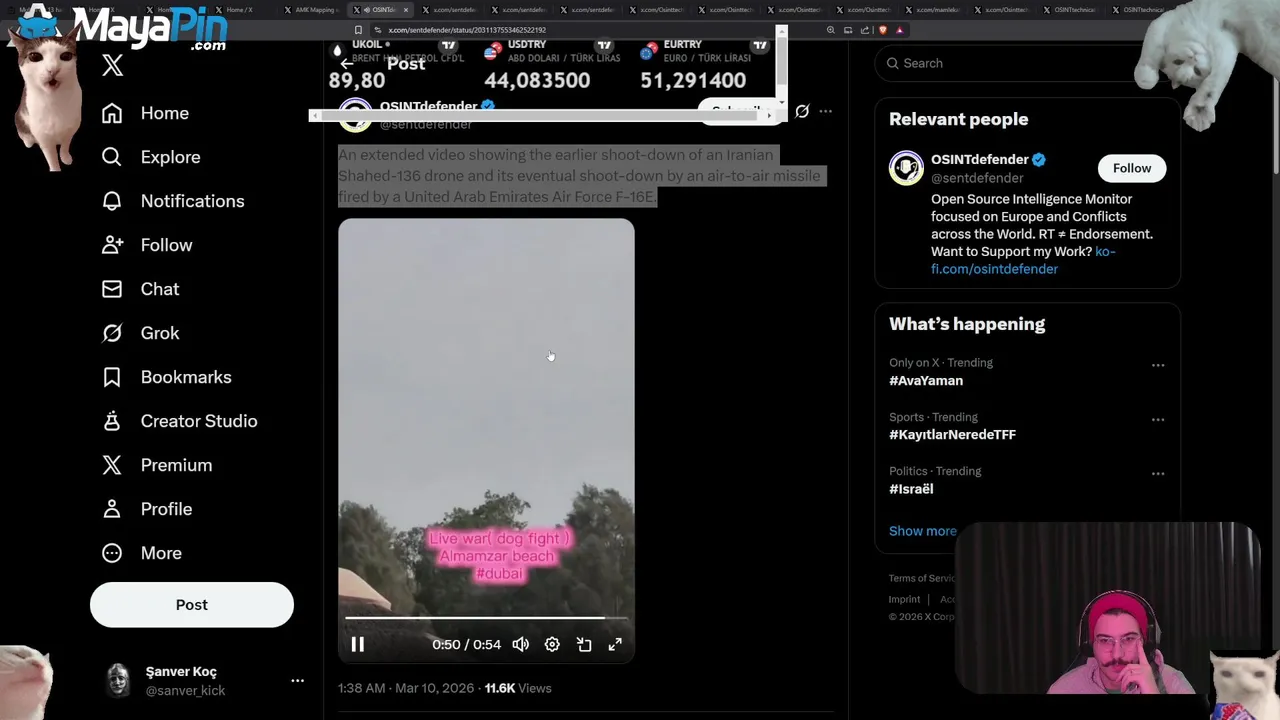Click the OSINTdefender post author avatar

[x=355, y=115]
